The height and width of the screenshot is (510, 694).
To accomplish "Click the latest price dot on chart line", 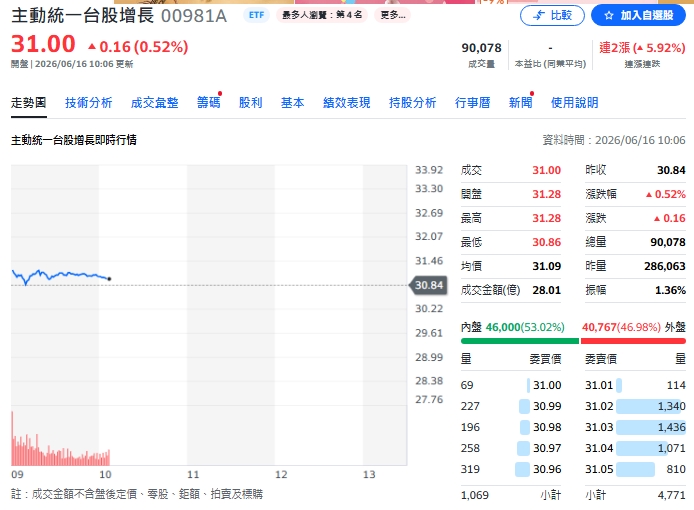I will [x=109, y=279].
